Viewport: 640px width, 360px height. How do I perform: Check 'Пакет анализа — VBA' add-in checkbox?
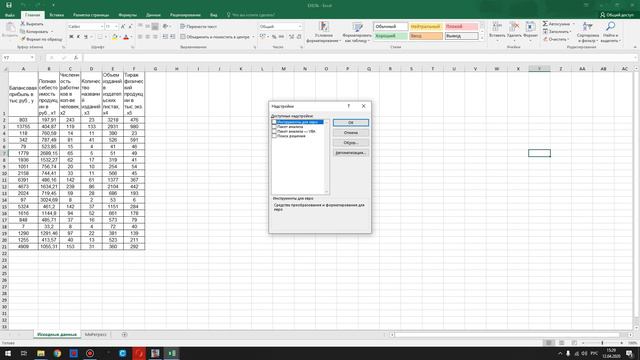coord(274,131)
